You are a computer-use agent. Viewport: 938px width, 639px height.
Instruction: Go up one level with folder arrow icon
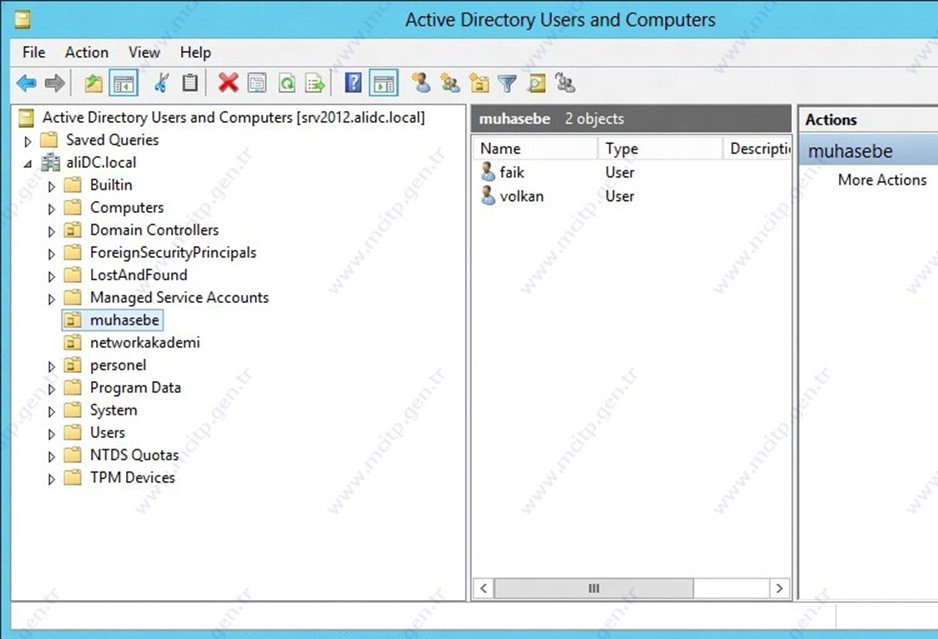[93, 83]
